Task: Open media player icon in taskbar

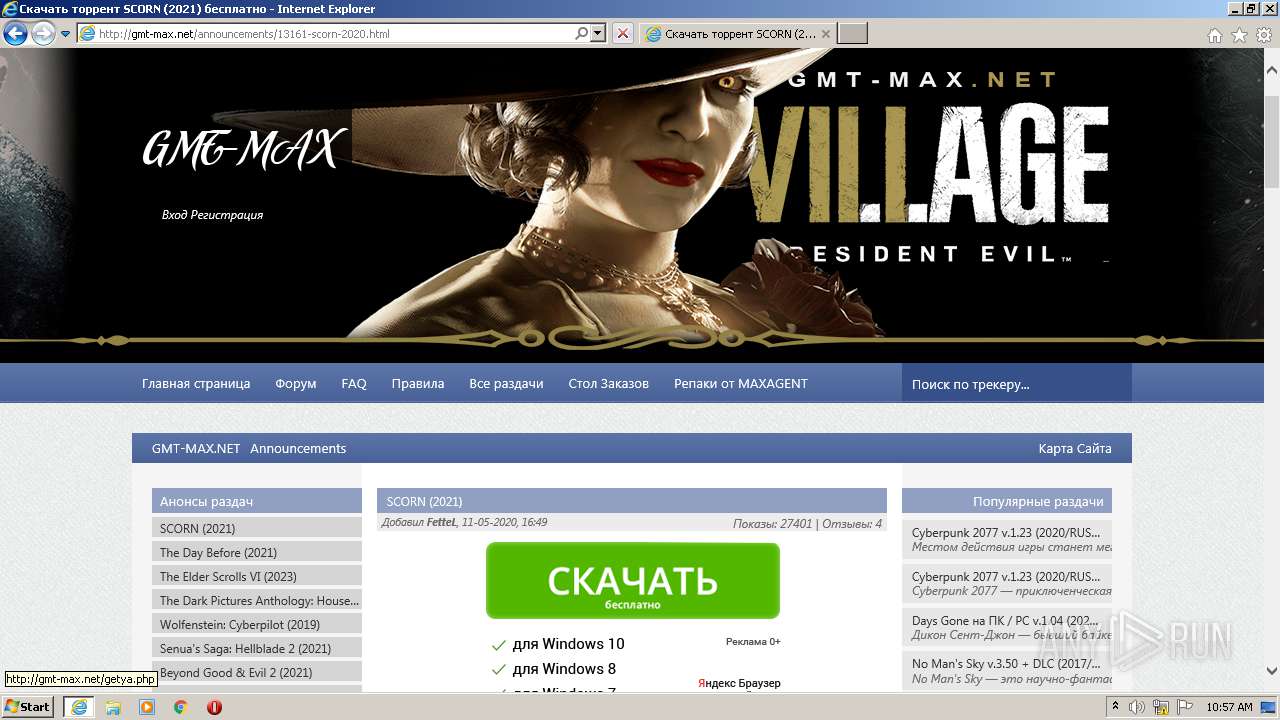Action: point(147,707)
